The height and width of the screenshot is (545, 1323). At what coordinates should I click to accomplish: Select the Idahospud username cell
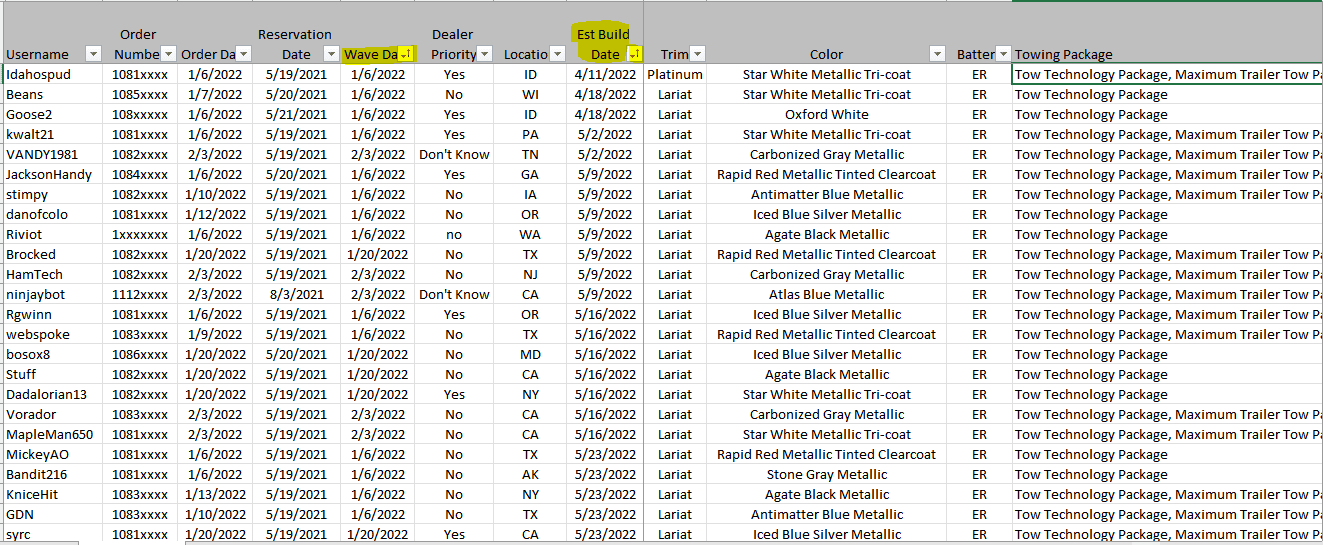point(38,74)
